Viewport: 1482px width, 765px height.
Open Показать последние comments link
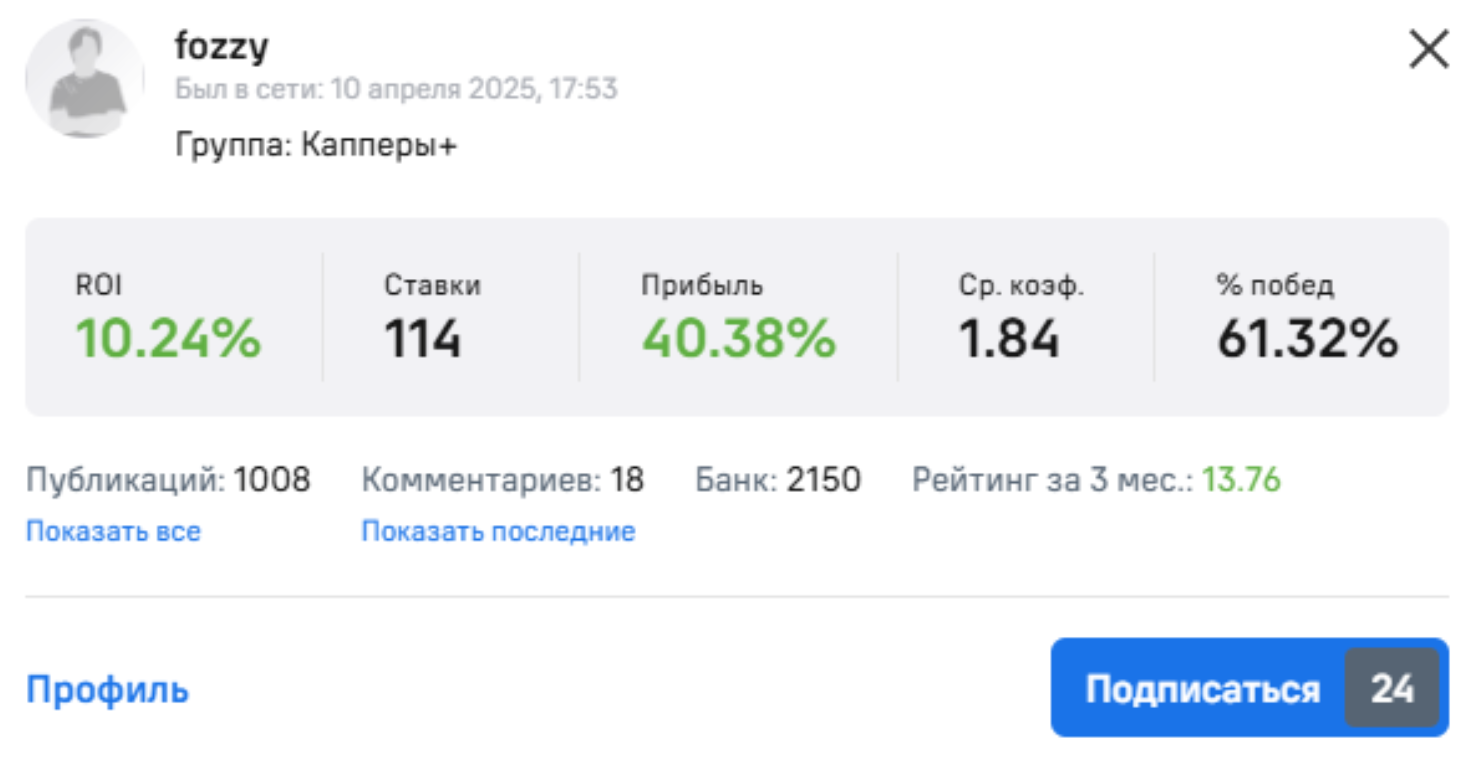coord(498,531)
